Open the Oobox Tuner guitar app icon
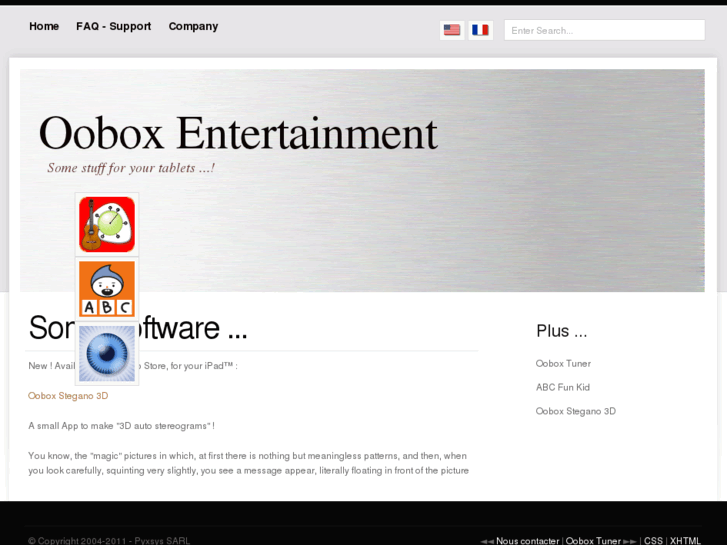The width and height of the screenshot is (727, 545). (107, 224)
